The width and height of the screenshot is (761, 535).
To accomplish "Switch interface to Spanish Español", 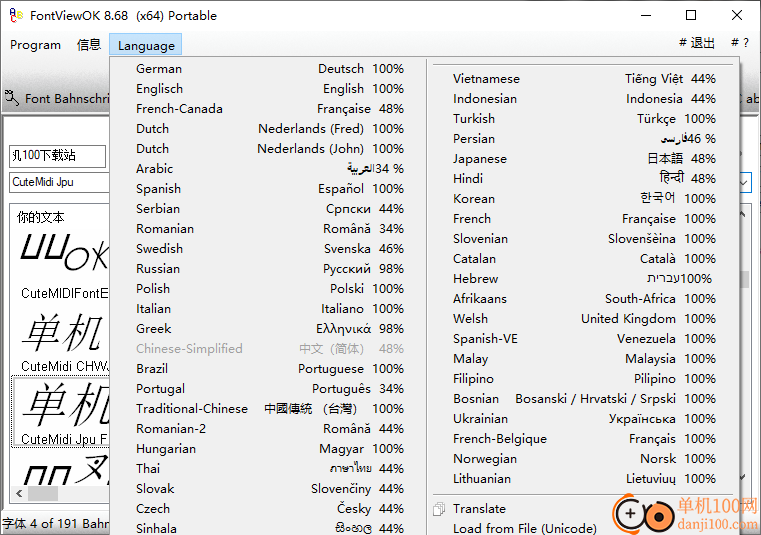I will [268, 188].
